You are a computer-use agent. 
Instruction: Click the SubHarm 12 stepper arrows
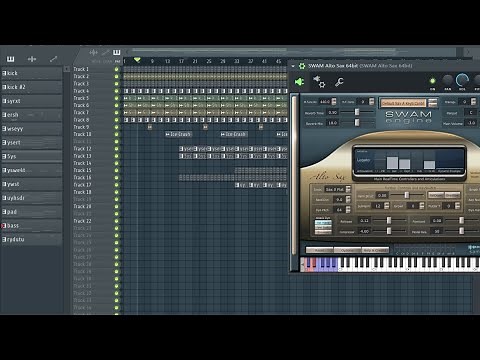(387, 206)
